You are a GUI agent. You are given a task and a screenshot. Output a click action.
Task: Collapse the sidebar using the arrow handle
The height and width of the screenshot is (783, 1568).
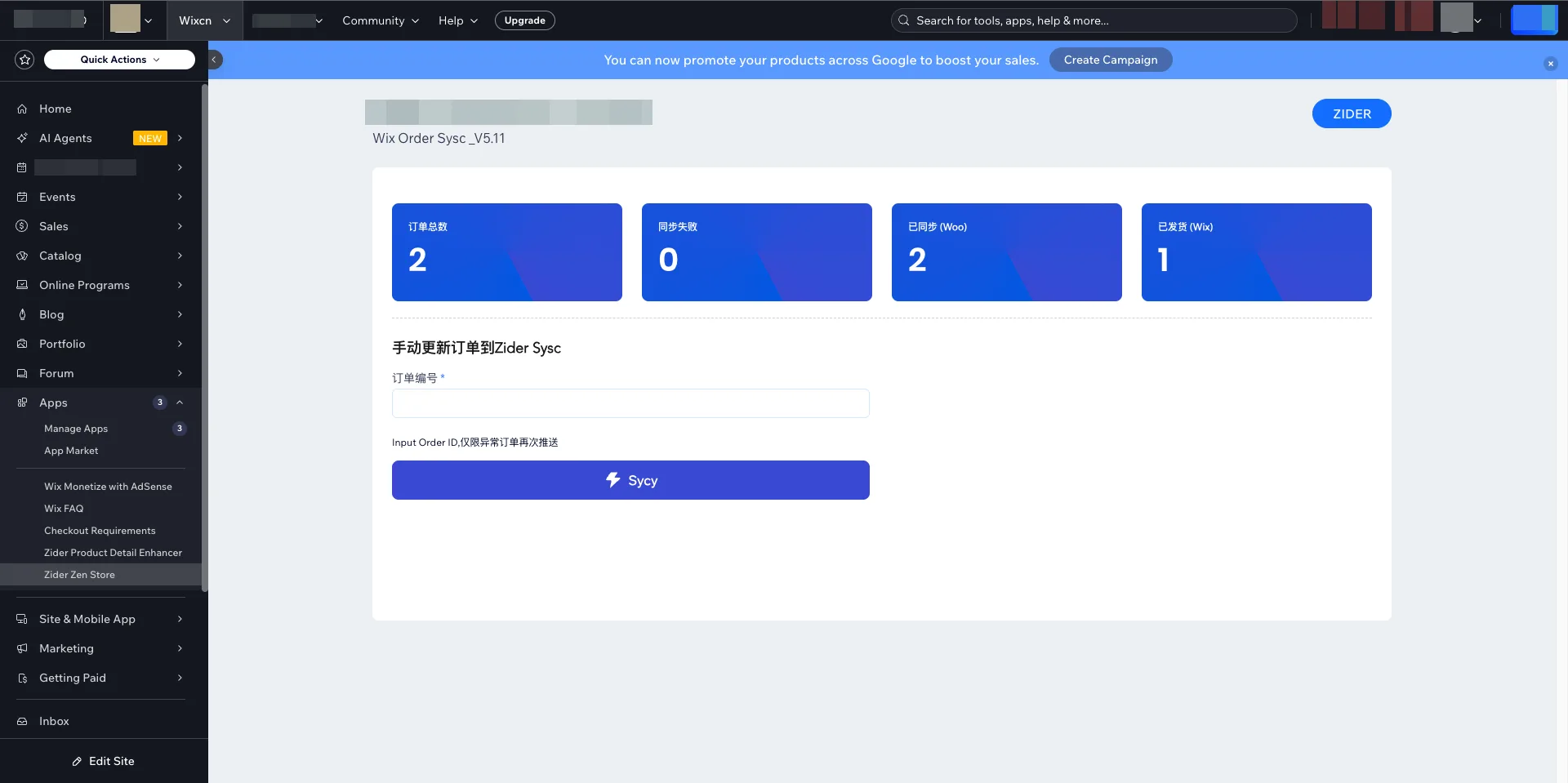point(215,60)
